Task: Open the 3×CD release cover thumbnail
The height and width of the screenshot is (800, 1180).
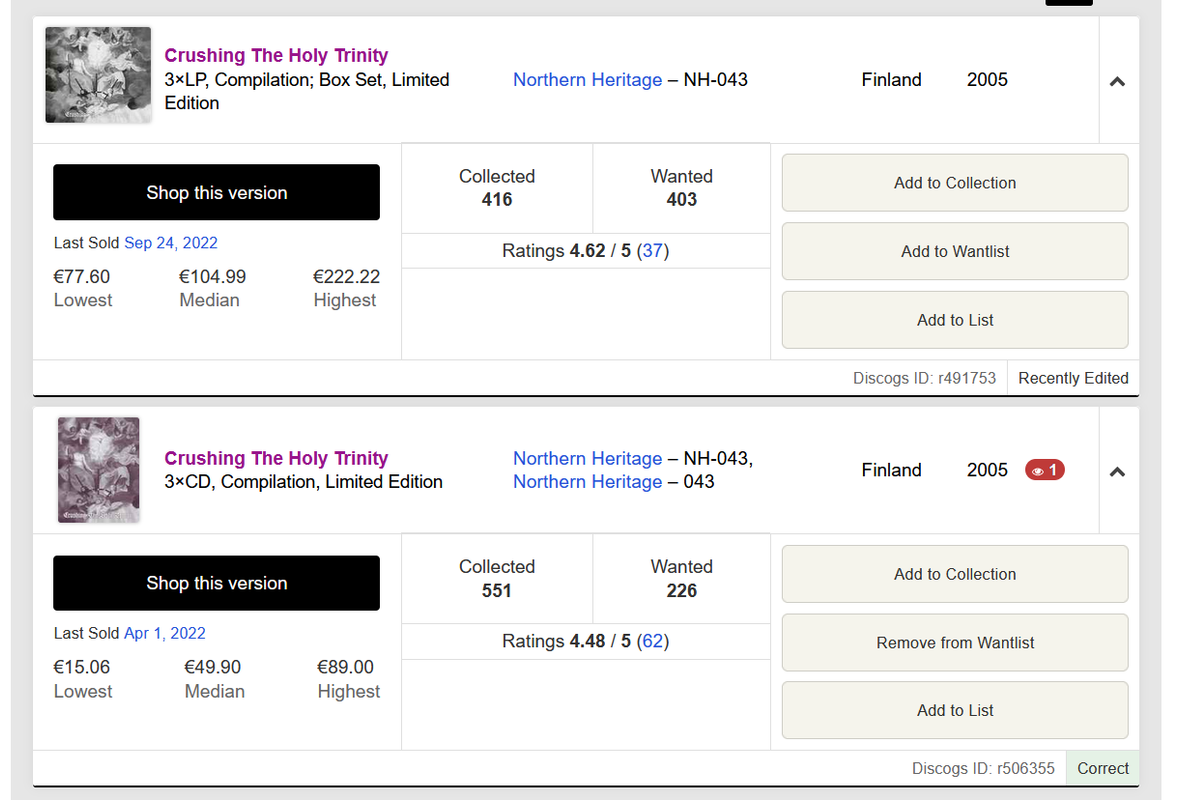Action: click(x=98, y=470)
